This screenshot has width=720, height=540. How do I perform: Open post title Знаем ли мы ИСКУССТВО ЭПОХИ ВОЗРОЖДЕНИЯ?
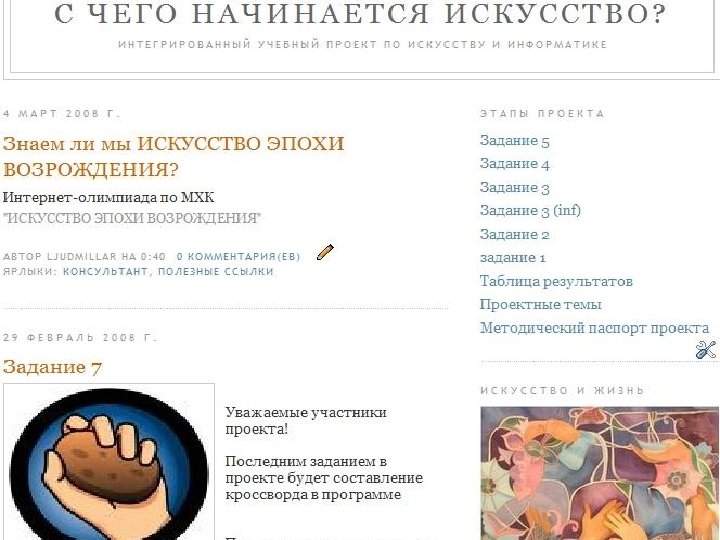[x=174, y=157]
